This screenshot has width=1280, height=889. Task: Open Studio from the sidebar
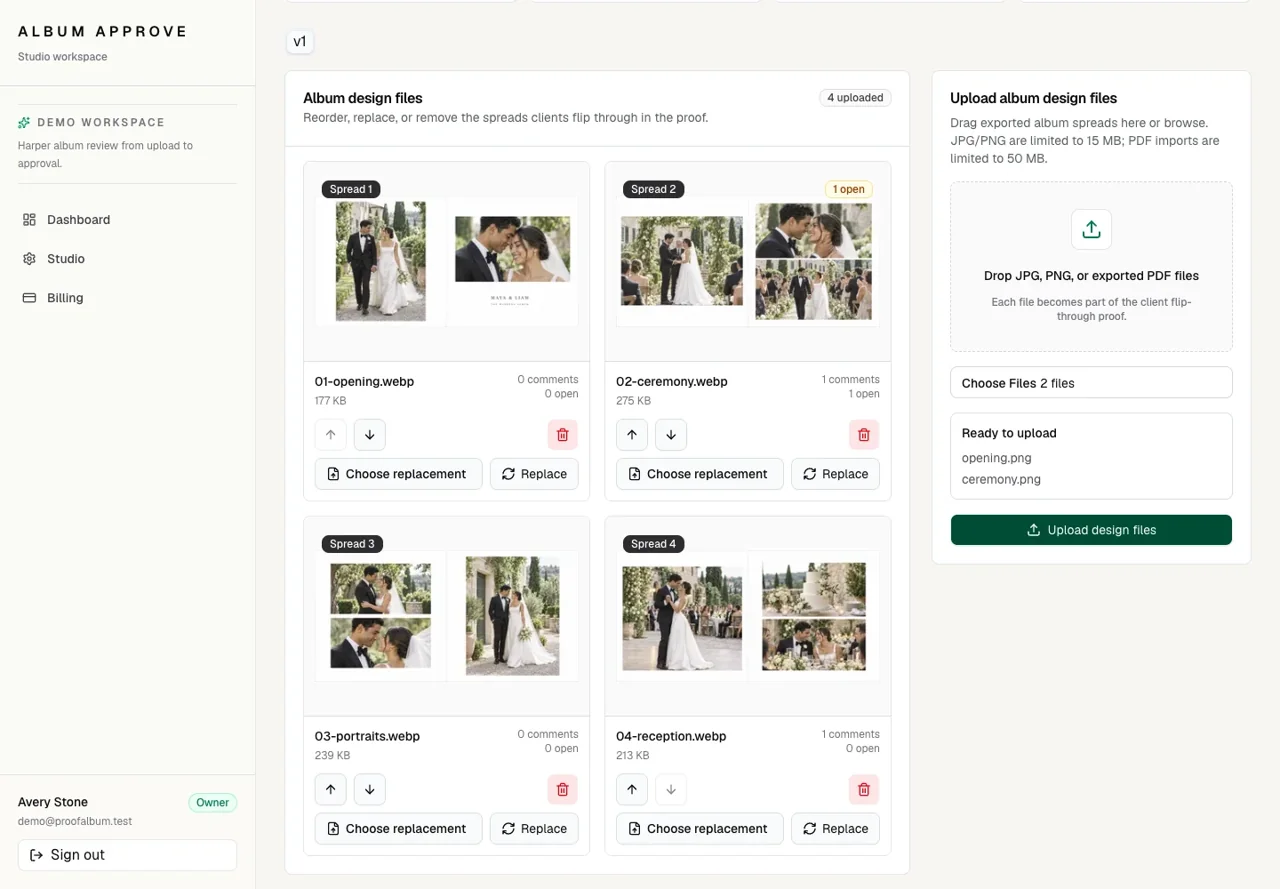[x=127, y=259]
